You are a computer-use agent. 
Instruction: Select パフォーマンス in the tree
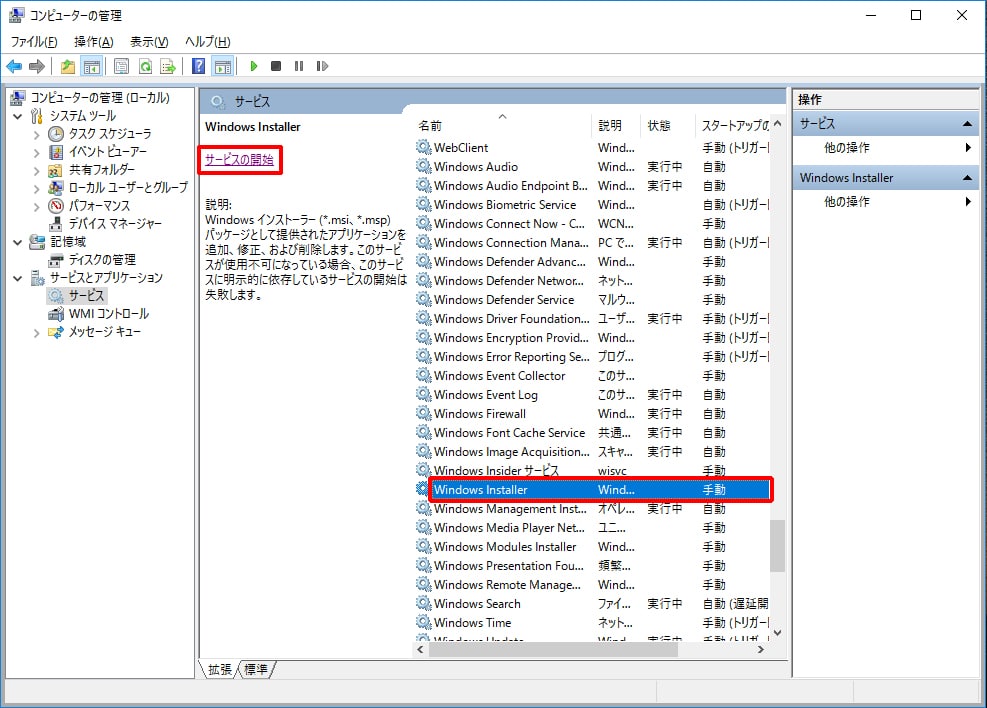coord(99,206)
